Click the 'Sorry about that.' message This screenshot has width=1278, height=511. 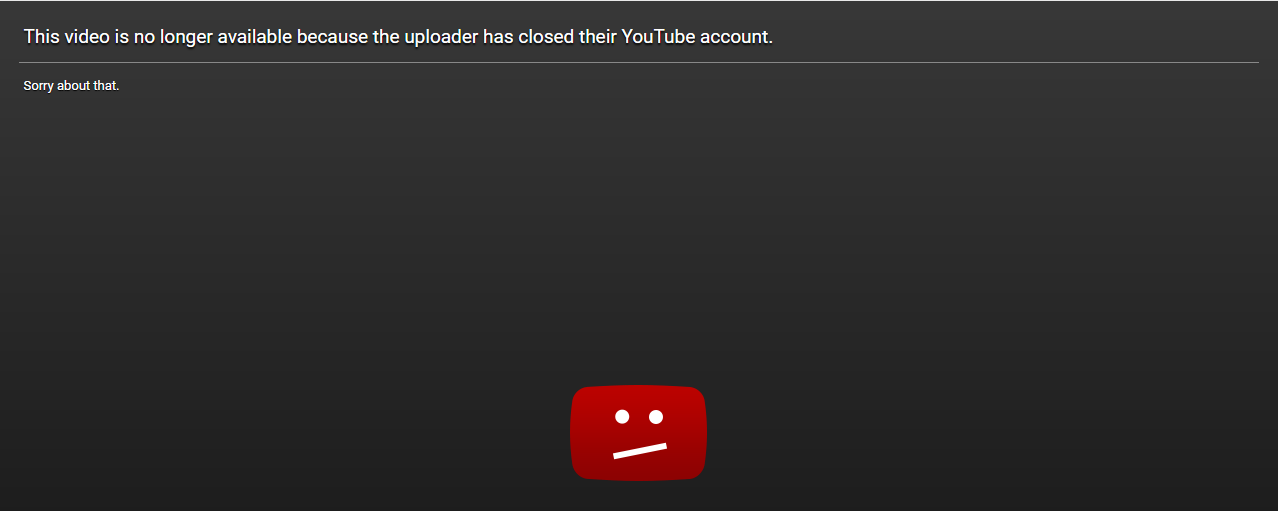point(71,86)
